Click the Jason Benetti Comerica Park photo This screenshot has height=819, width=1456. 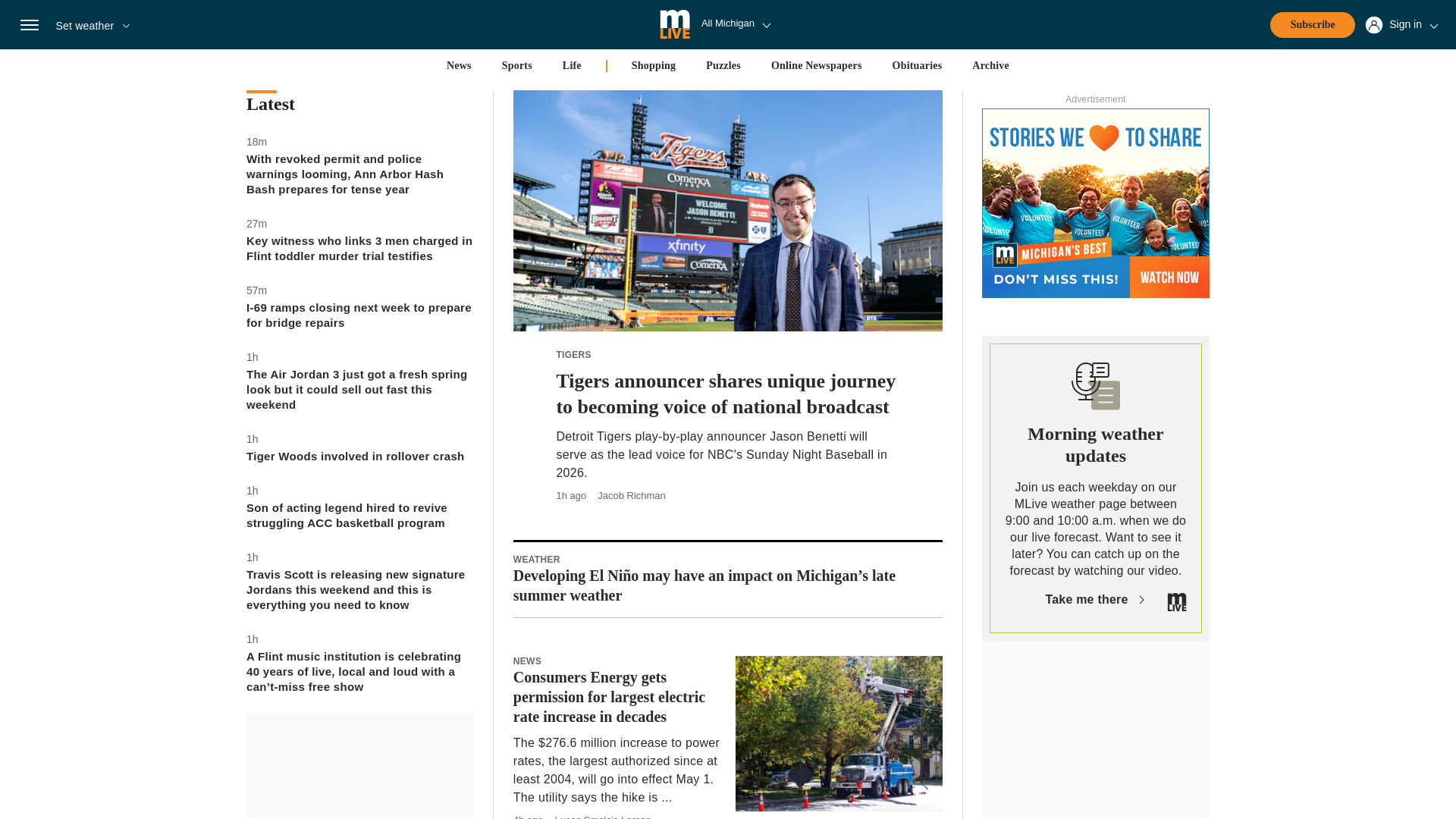tap(727, 211)
